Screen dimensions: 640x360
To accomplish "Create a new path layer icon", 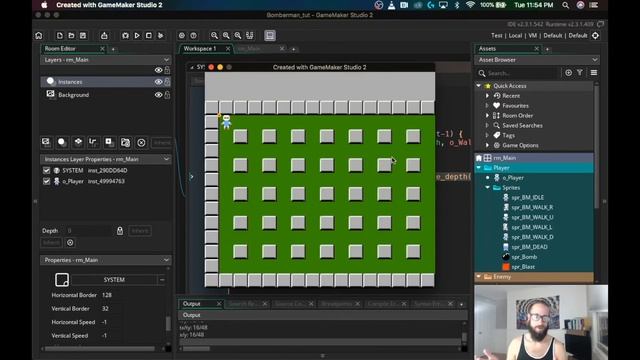I will [x=93, y=142].
